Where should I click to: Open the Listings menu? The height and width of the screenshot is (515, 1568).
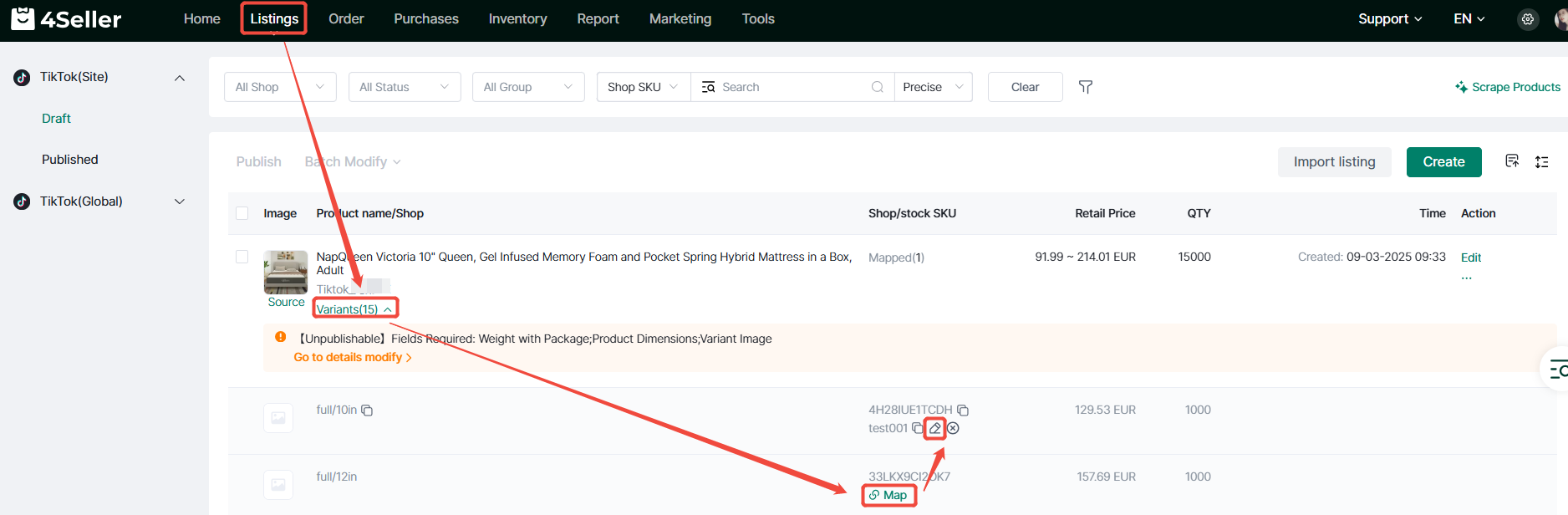tap(274, 18)
